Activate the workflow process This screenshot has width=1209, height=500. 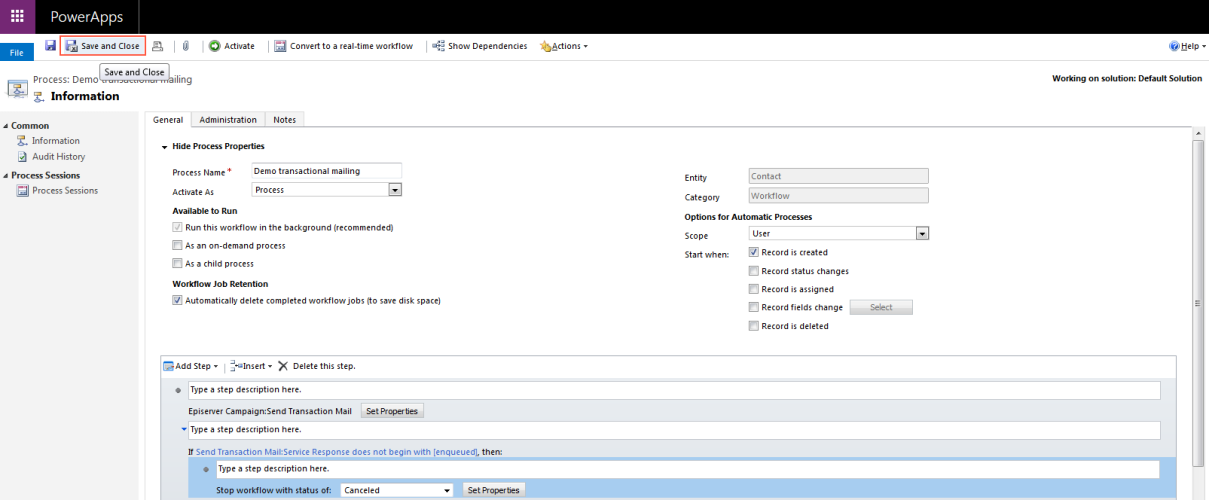pyautogui.click(x=231, y=46)
